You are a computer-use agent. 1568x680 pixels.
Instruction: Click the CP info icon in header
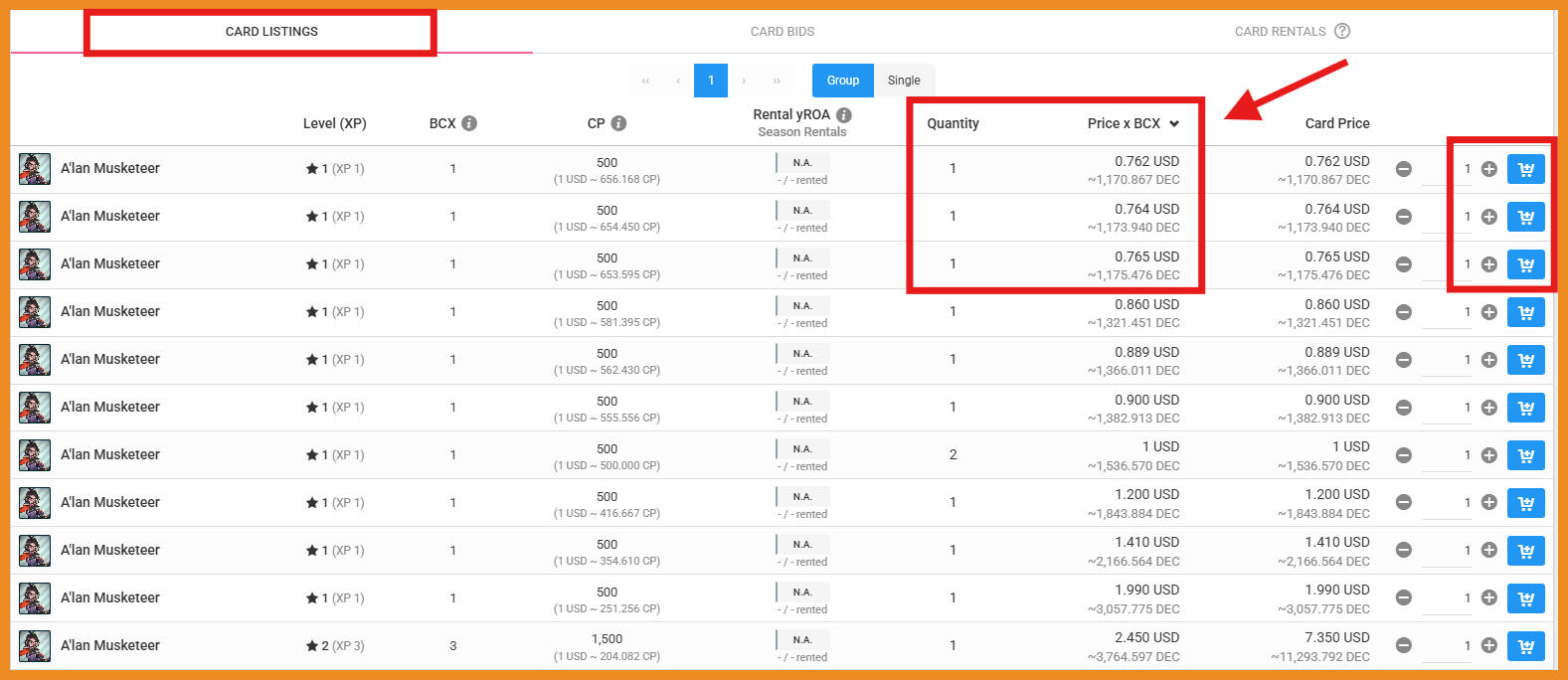tap(618, 123)
